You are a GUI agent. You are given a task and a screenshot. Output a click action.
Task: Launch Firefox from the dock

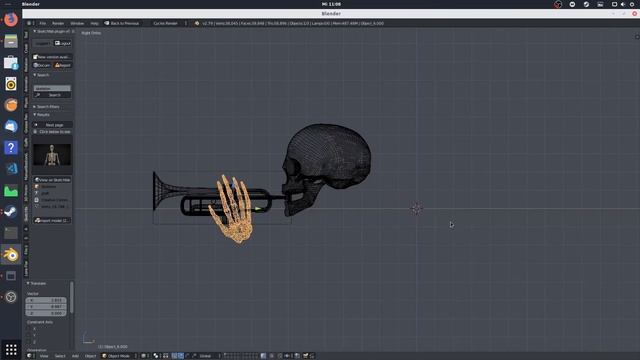tap(11, 19)
